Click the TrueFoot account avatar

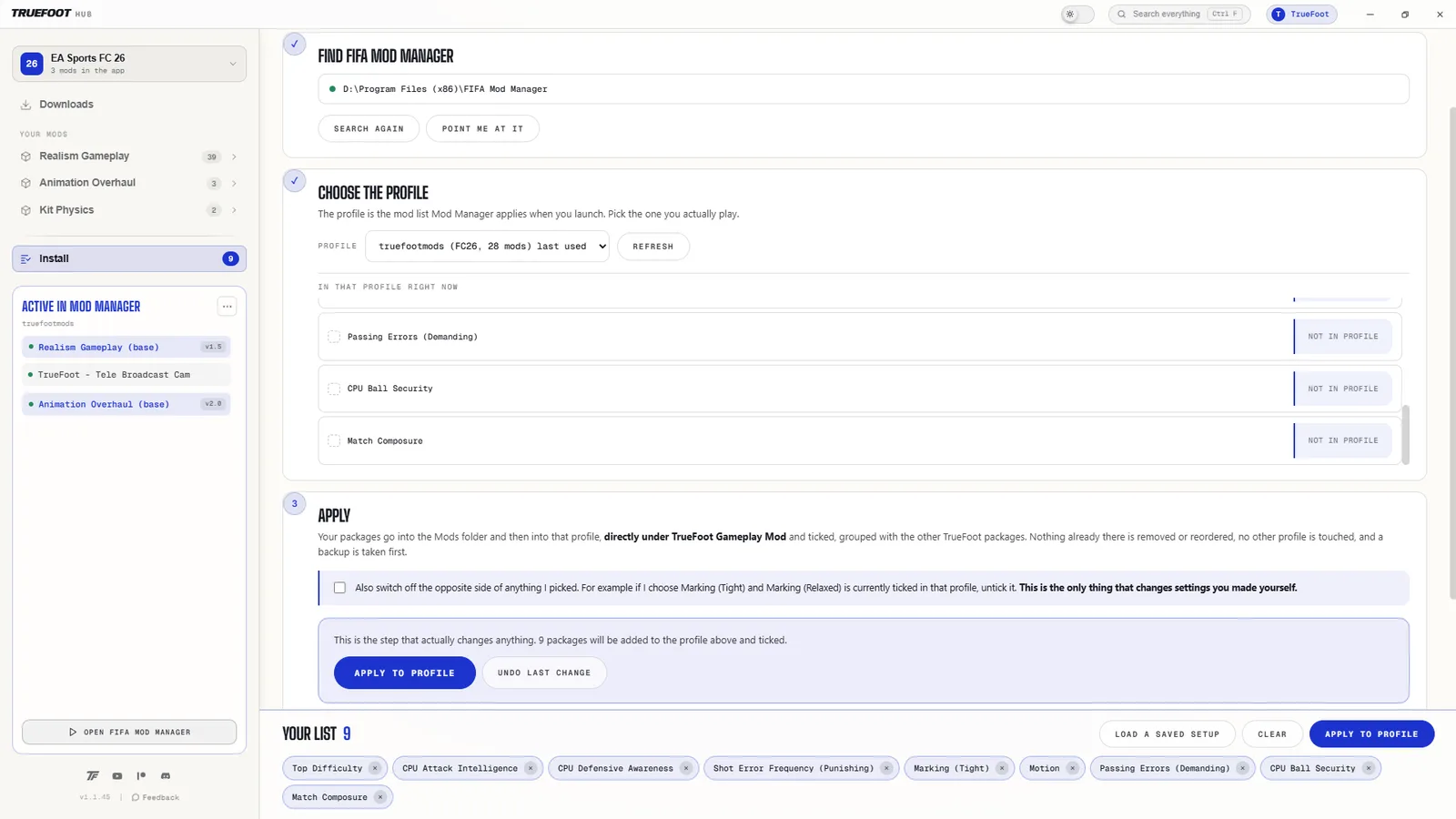coord(1279,15)
